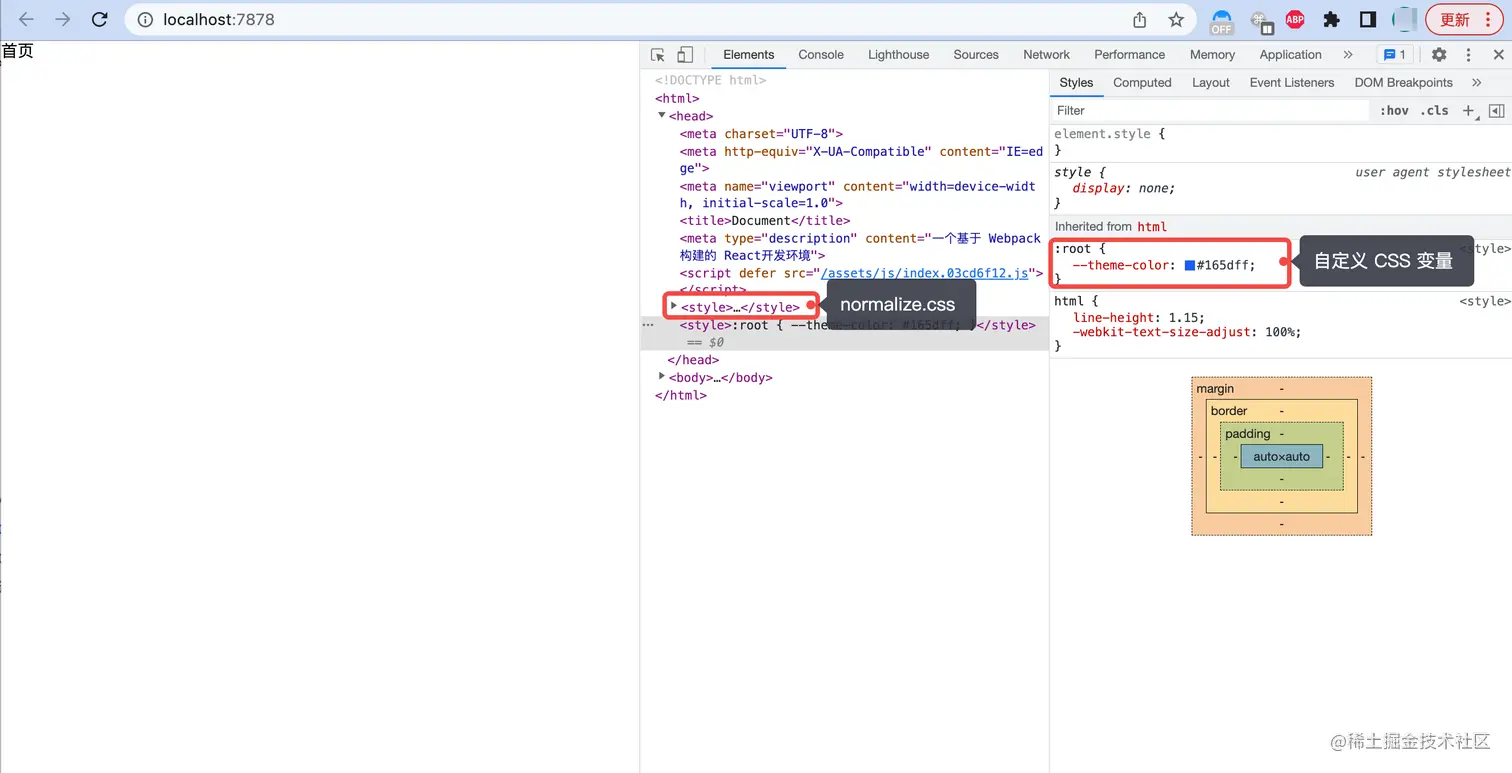Image resolution: width=1512 pixels, height=773 pixels.
Task: Open the index.03cd6f12.js script link
Action: click(924, 273)
